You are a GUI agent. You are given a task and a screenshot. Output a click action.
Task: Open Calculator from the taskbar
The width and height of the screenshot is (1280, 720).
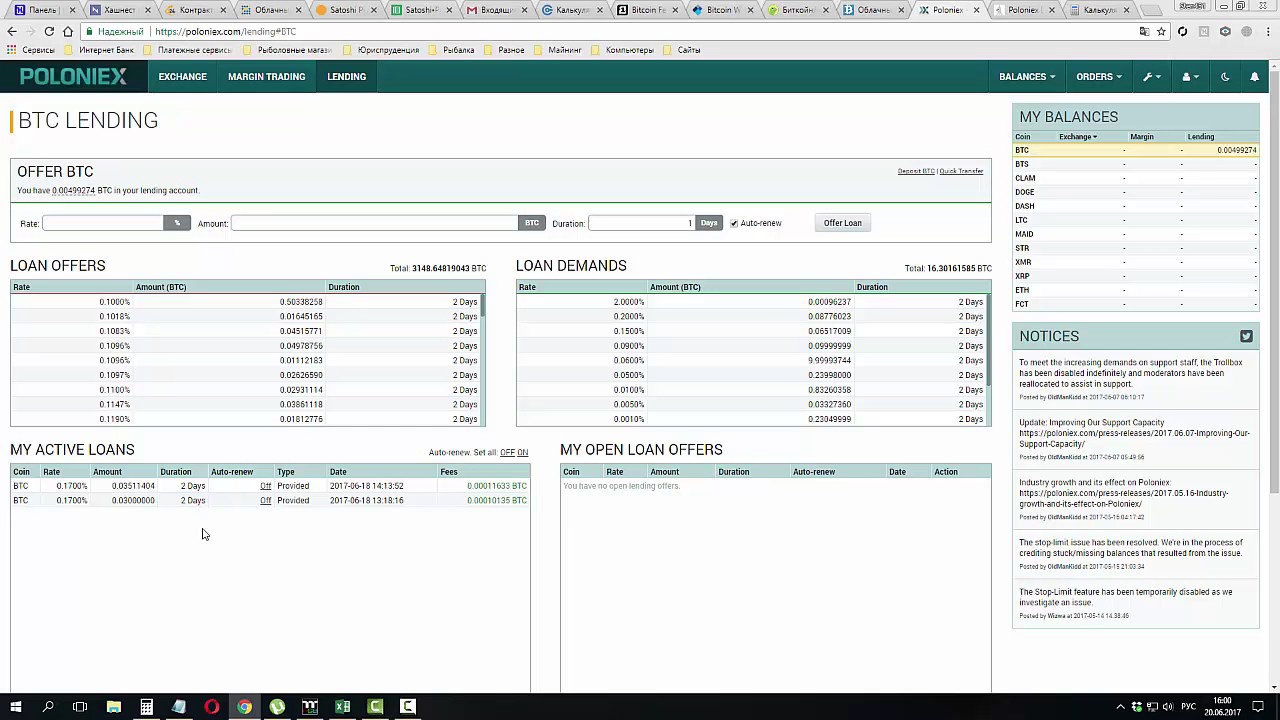click(146, 707)
